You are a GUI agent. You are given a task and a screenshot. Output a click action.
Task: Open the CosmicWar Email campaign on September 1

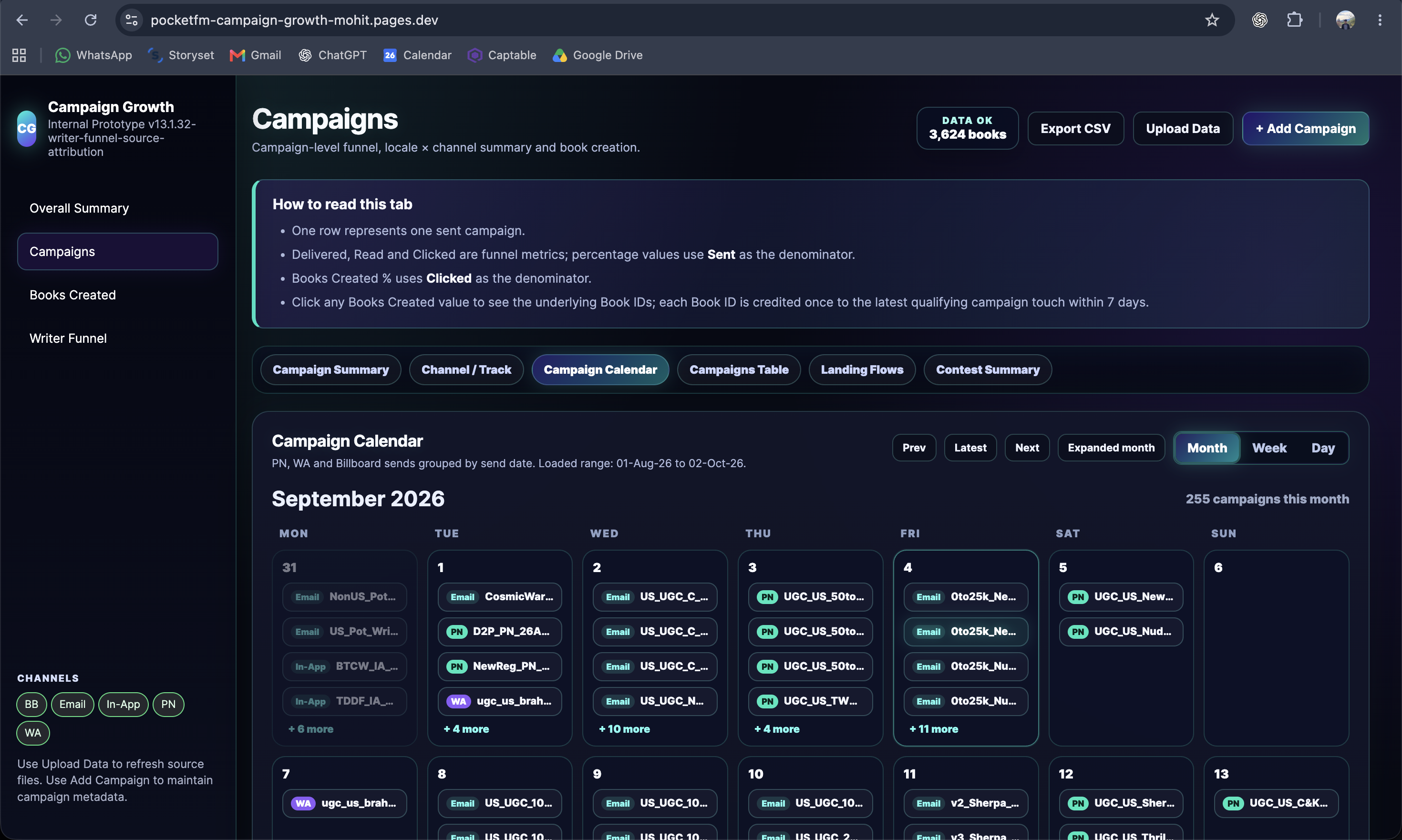click(x=500, y=596)
